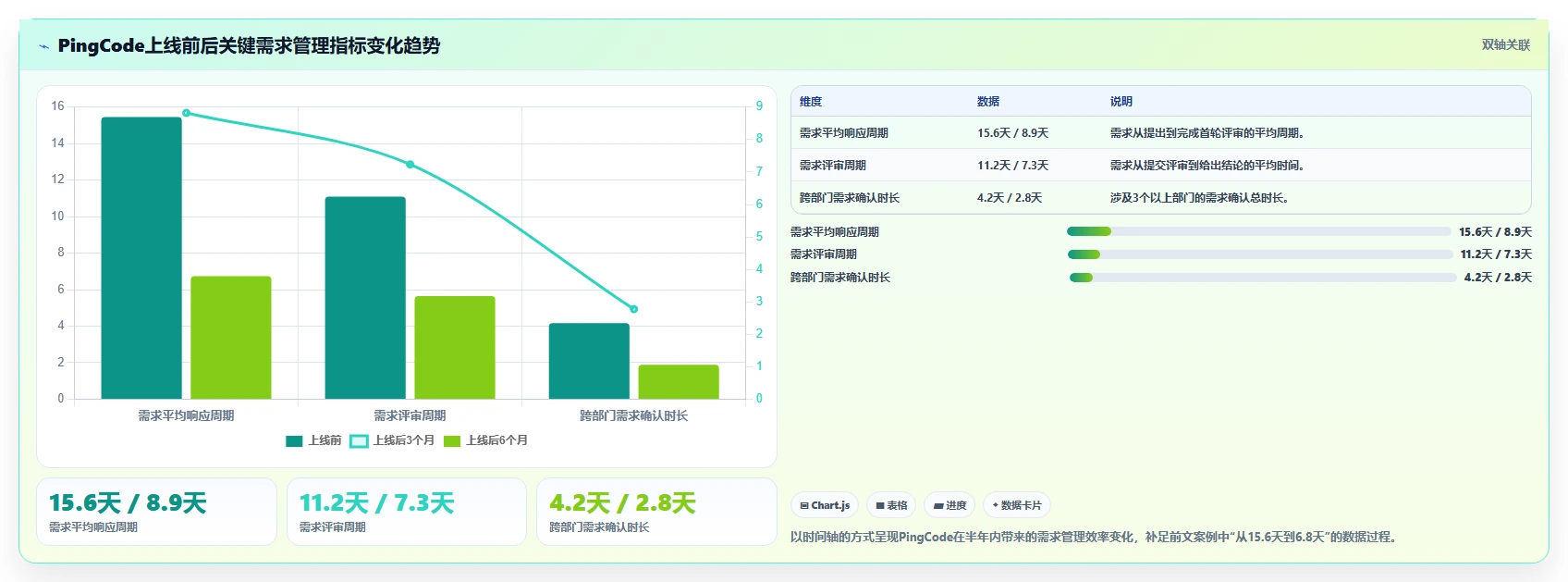
Task: Open the 4.2天 / 2.8天 stat card
Action: [656, 512]
